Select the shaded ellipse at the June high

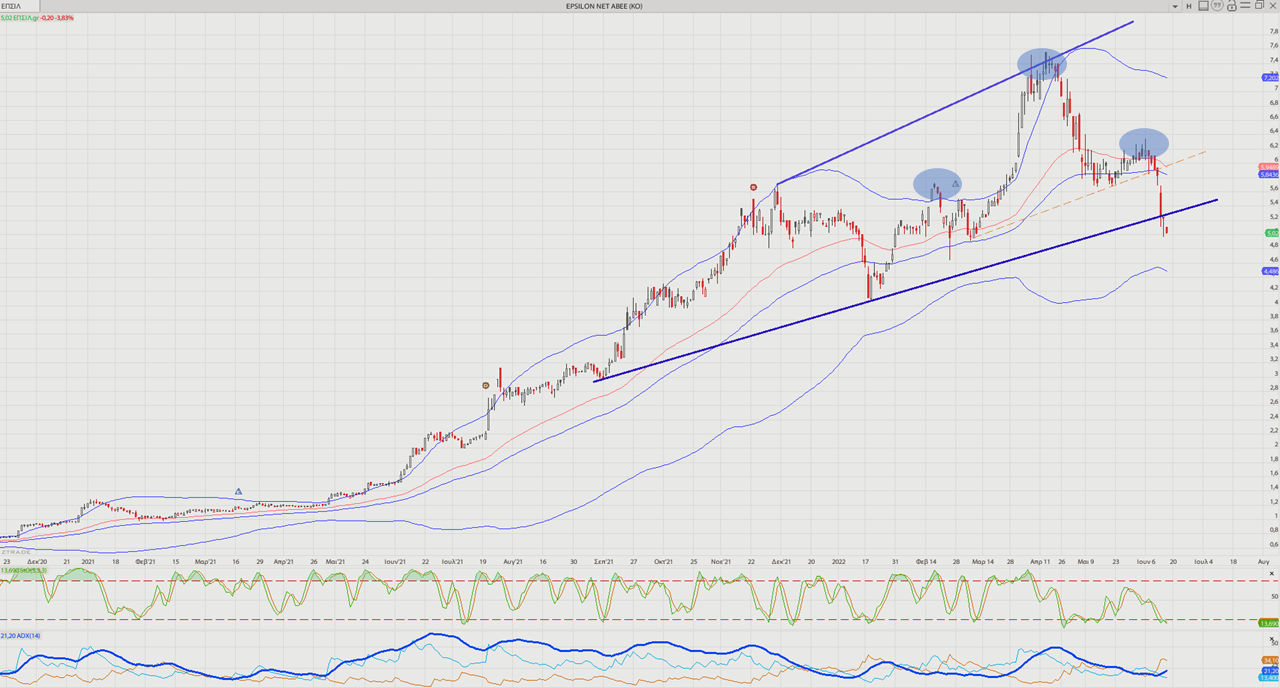pyautogui.click(x=1144, y=143)
